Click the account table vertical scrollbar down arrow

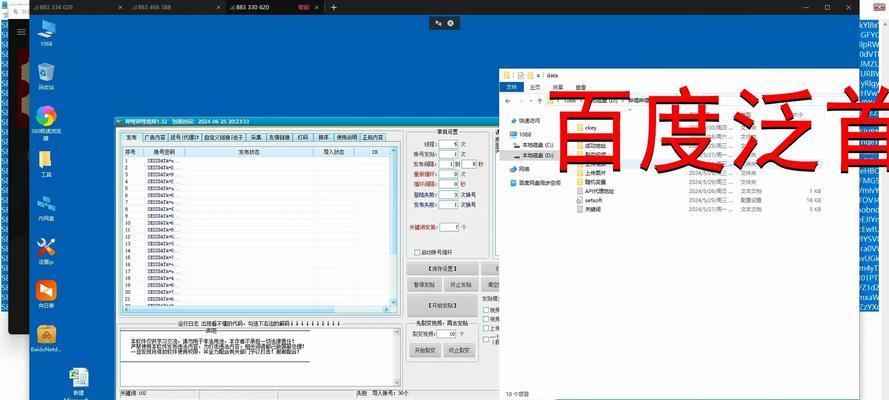click(x=393, y=302)
